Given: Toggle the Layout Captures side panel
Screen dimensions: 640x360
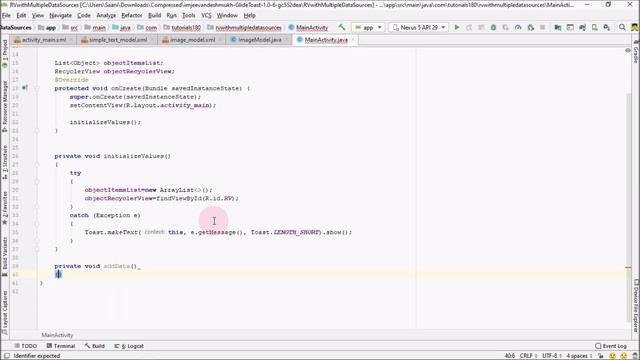Looking at the screenshot, I should (4, 312).
